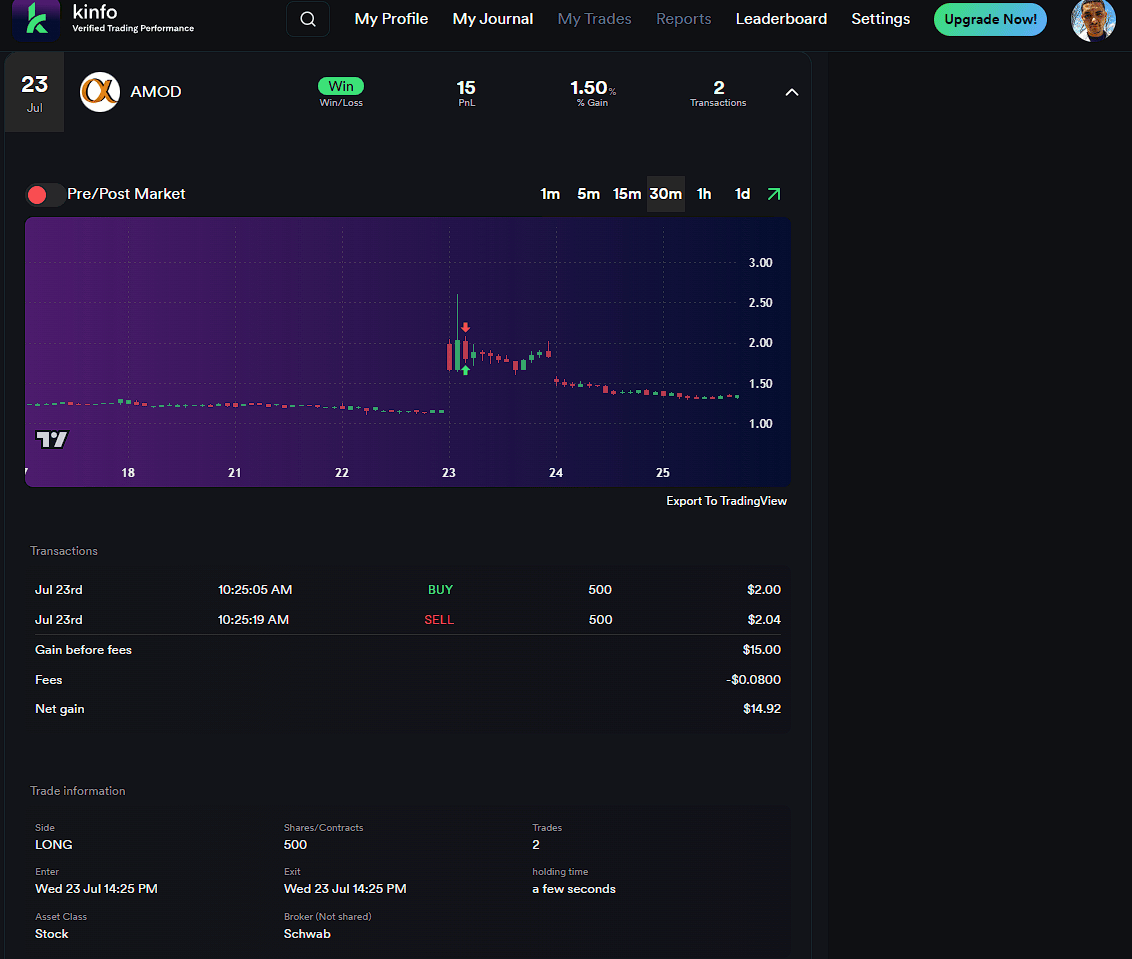Click the kinfo logo icon
This screenshot has height=959, width=1132.
coord(36,20)
